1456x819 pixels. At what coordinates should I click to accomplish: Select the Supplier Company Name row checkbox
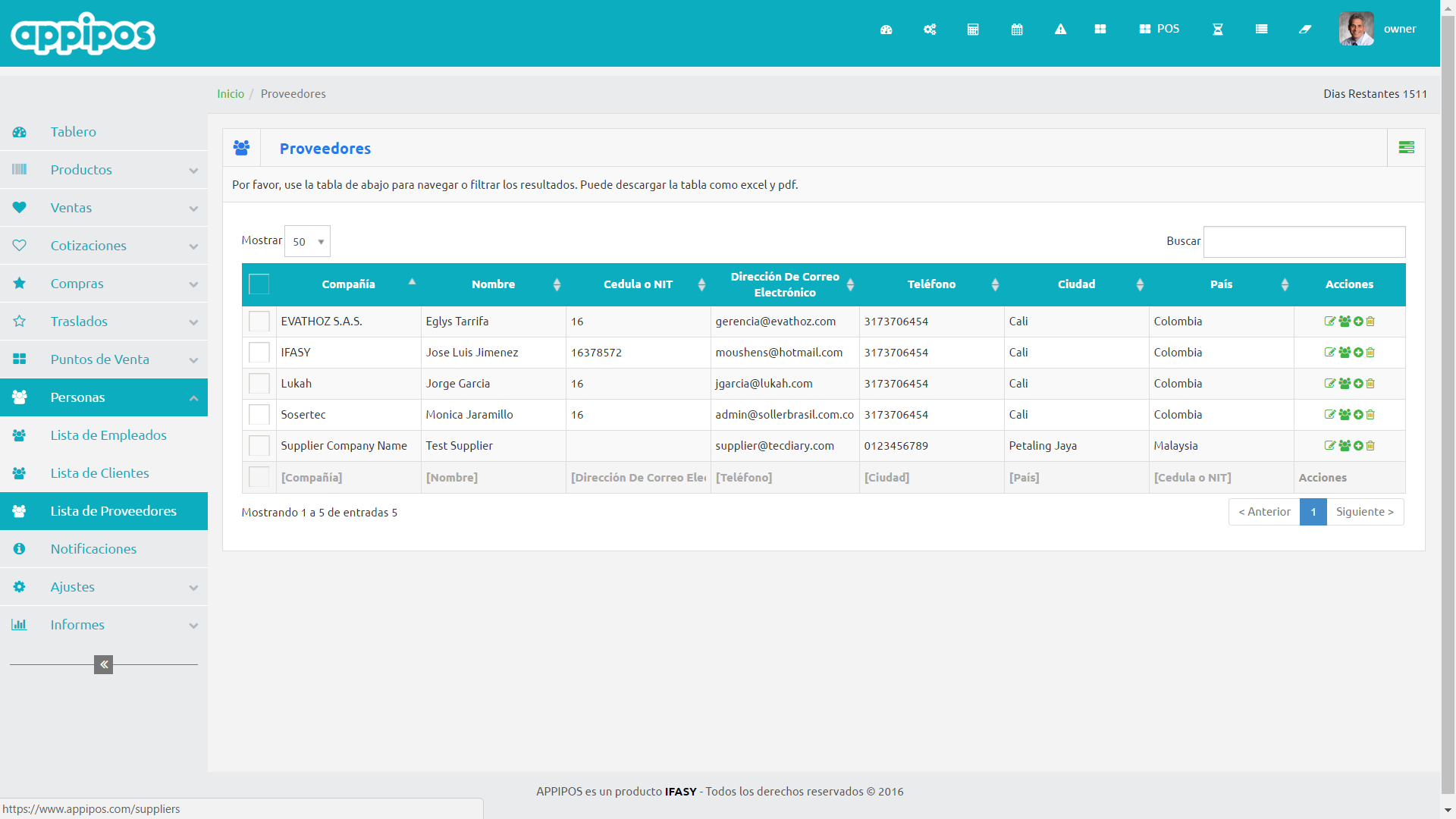click(x=259, y=446)
